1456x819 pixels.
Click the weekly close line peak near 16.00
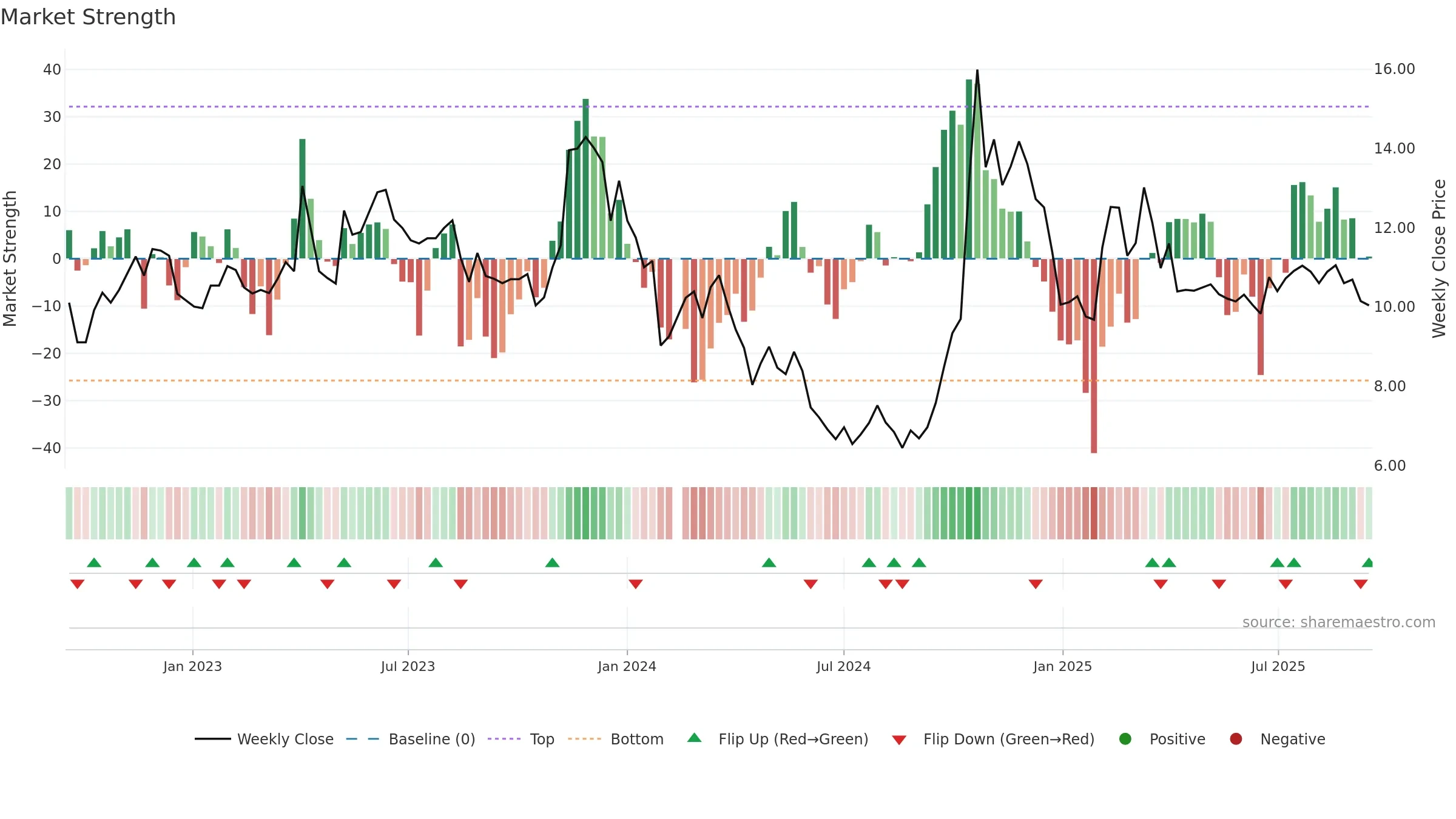coord(977,70)
